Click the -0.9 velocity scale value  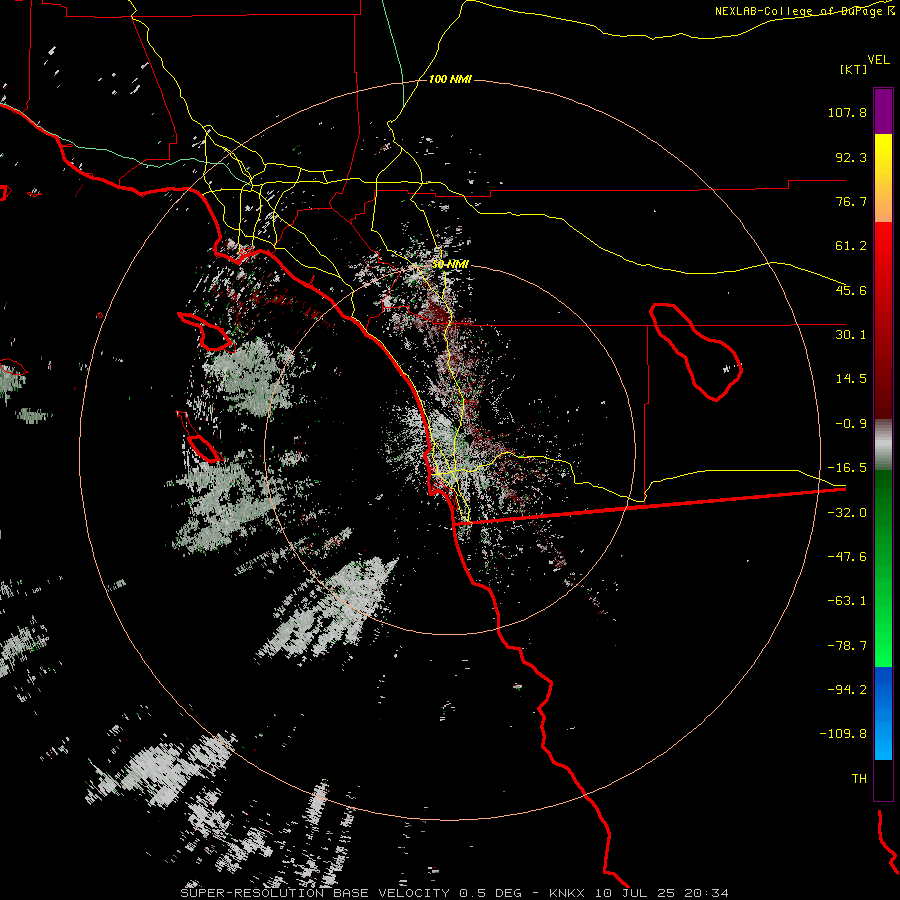[851, 424]
